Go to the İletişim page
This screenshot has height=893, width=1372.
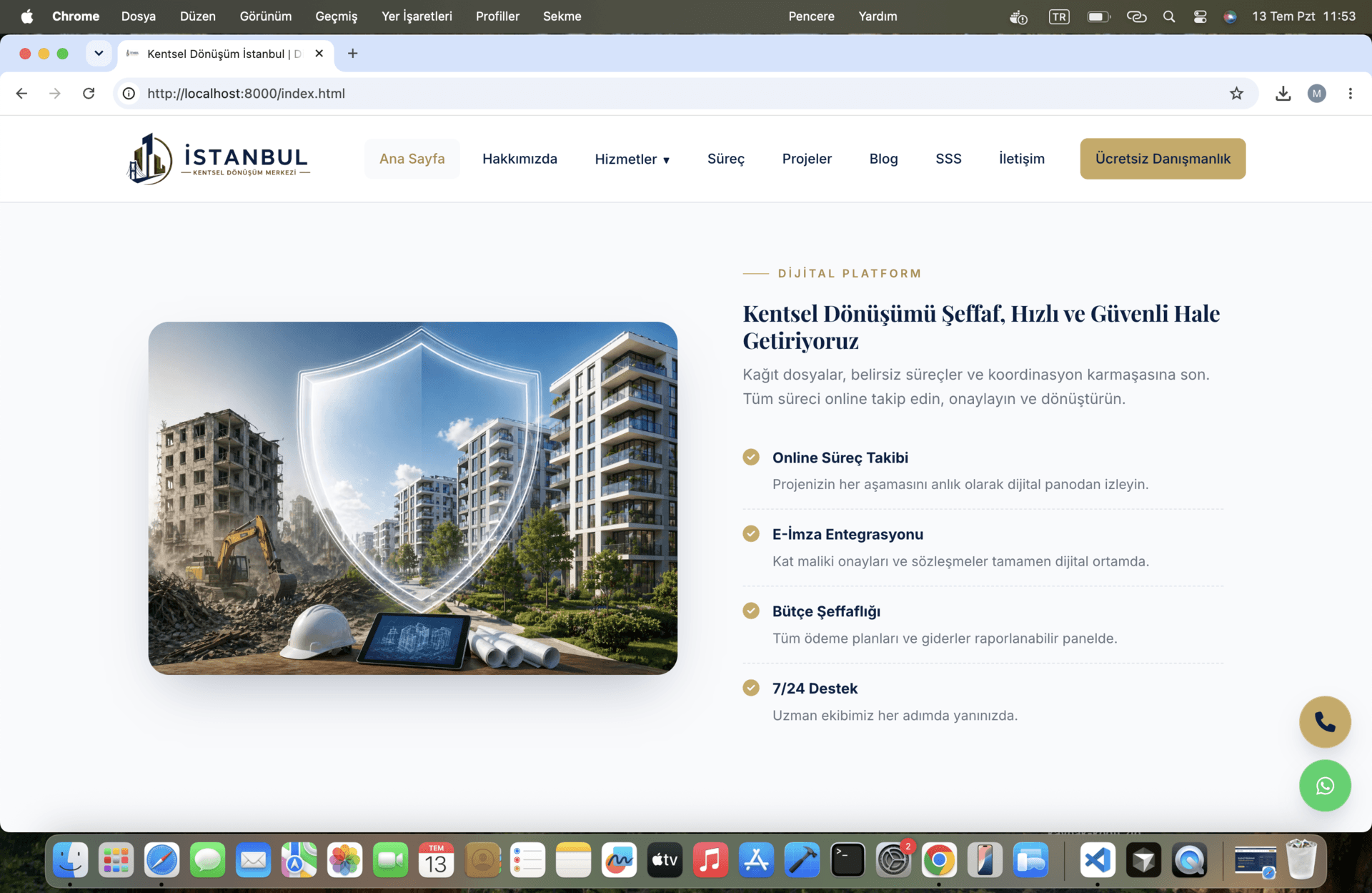[x=1021, y=159]
